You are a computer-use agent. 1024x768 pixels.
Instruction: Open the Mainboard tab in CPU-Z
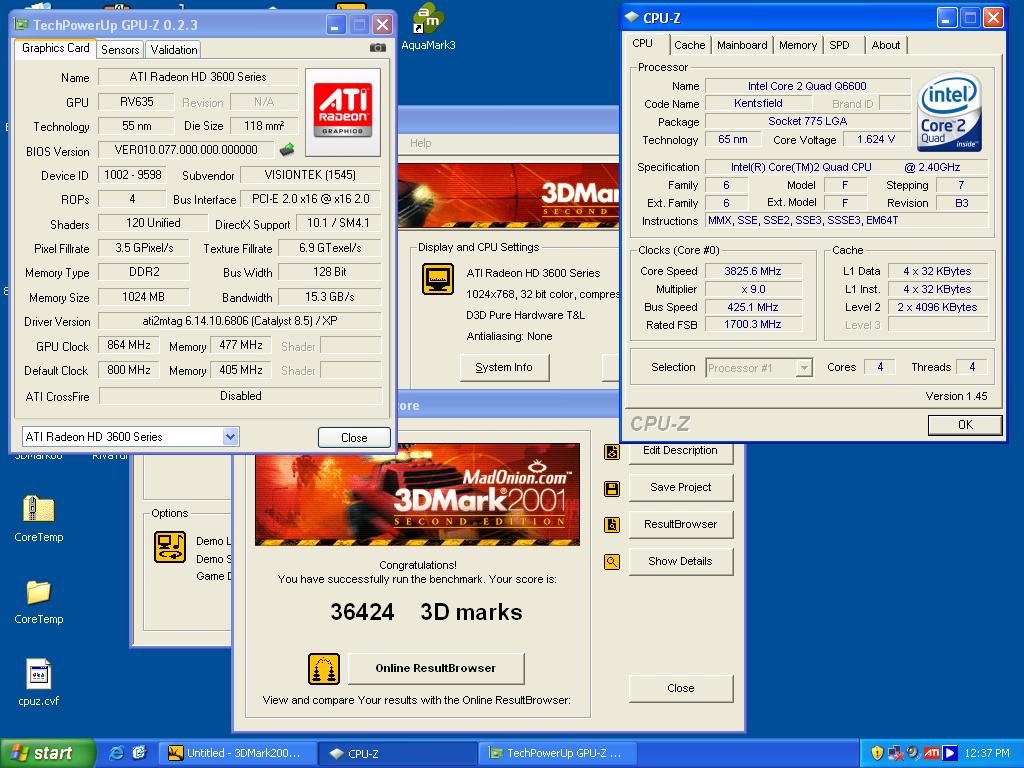click(742, 45)
